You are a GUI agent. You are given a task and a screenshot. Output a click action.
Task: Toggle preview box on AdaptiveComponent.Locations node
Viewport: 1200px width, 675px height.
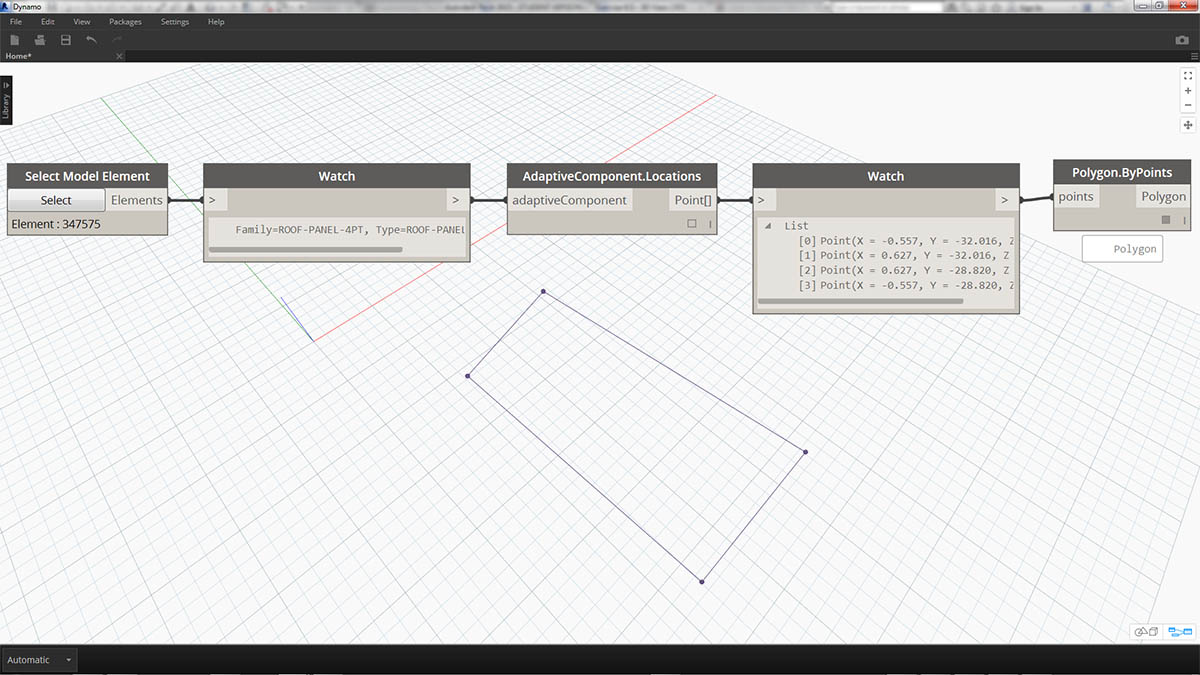pyautogui.click(x=692, y=224)
